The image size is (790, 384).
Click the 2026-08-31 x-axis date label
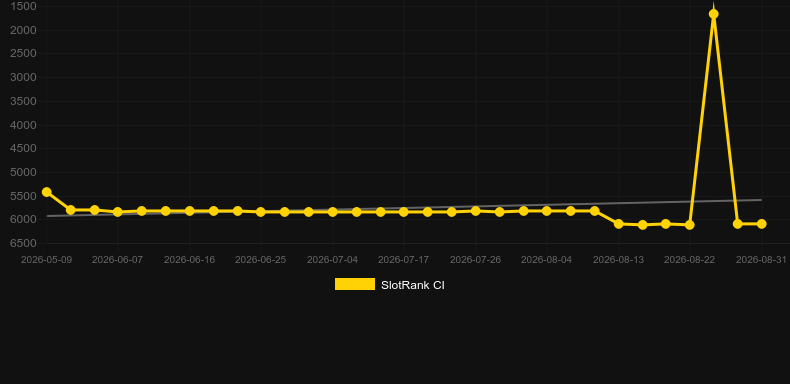pyautogui.click(x=761, y=260)
